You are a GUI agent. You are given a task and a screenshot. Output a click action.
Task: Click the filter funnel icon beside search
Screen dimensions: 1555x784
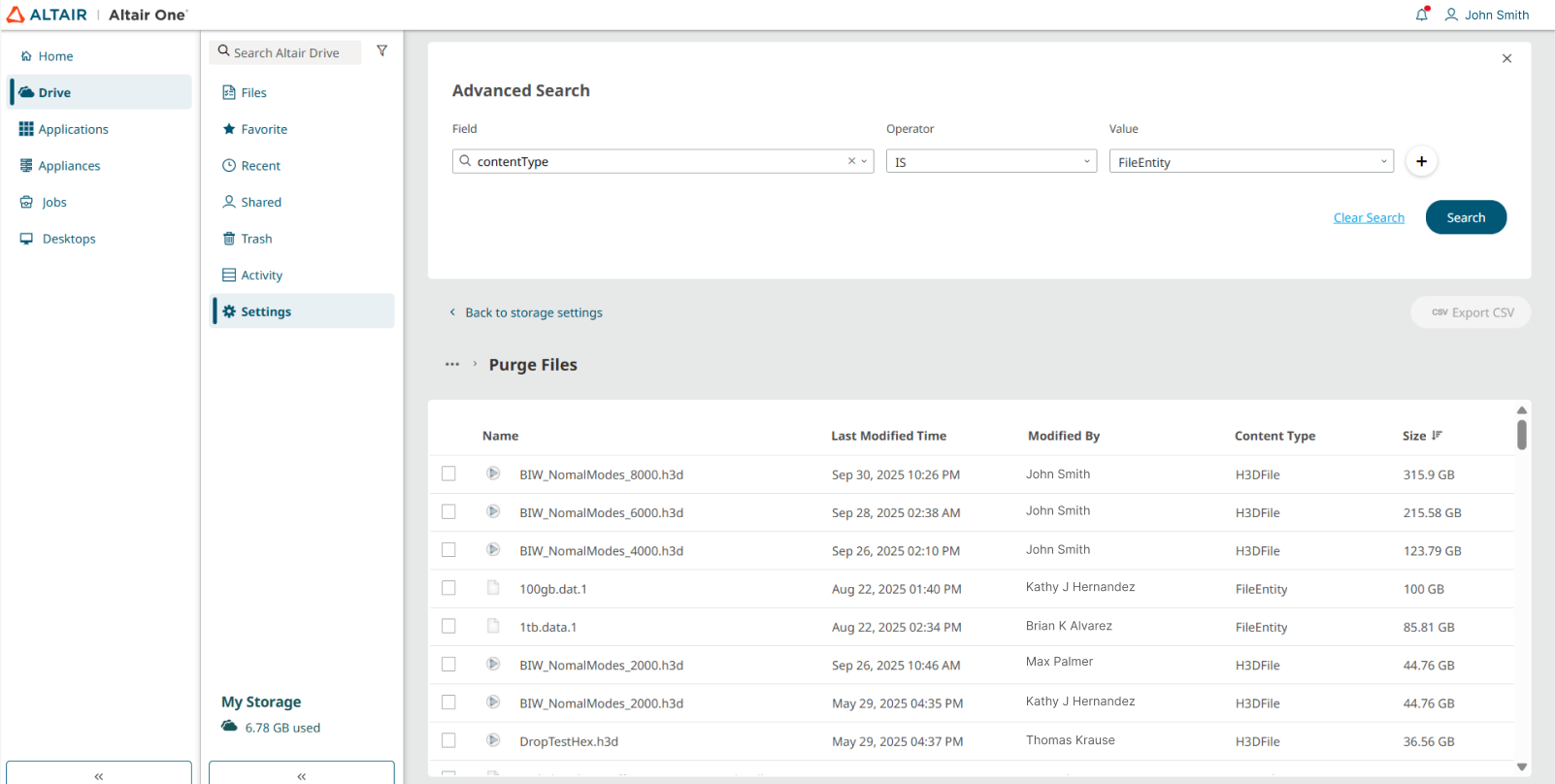382,51
